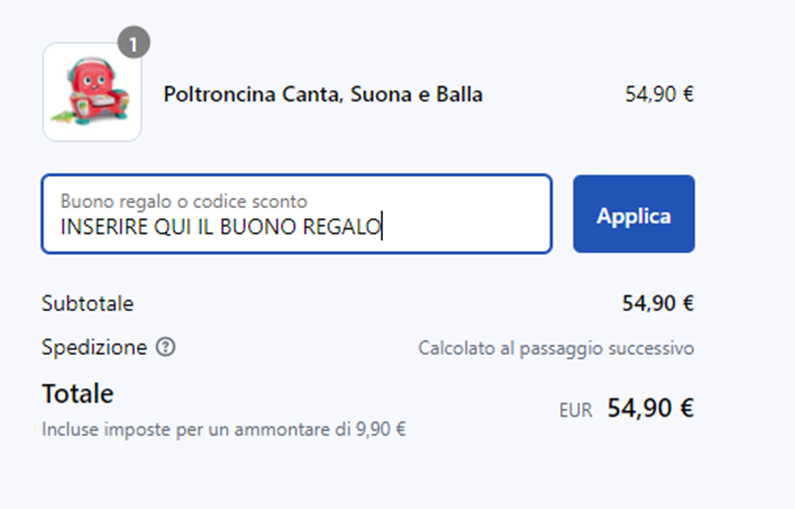Click the Subtotale amount 54,90 €
This screenshot has width=795, height=509.
658,304
